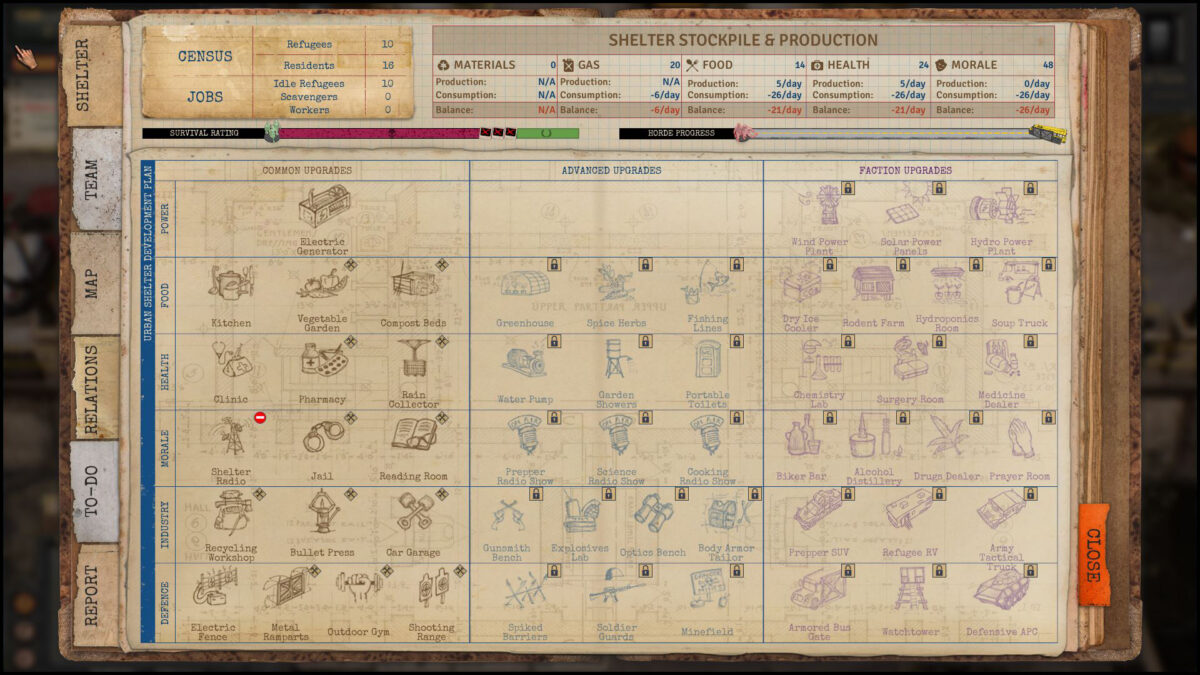
Task: Select the Electric Generator upgrade icon
Action: 322,209
